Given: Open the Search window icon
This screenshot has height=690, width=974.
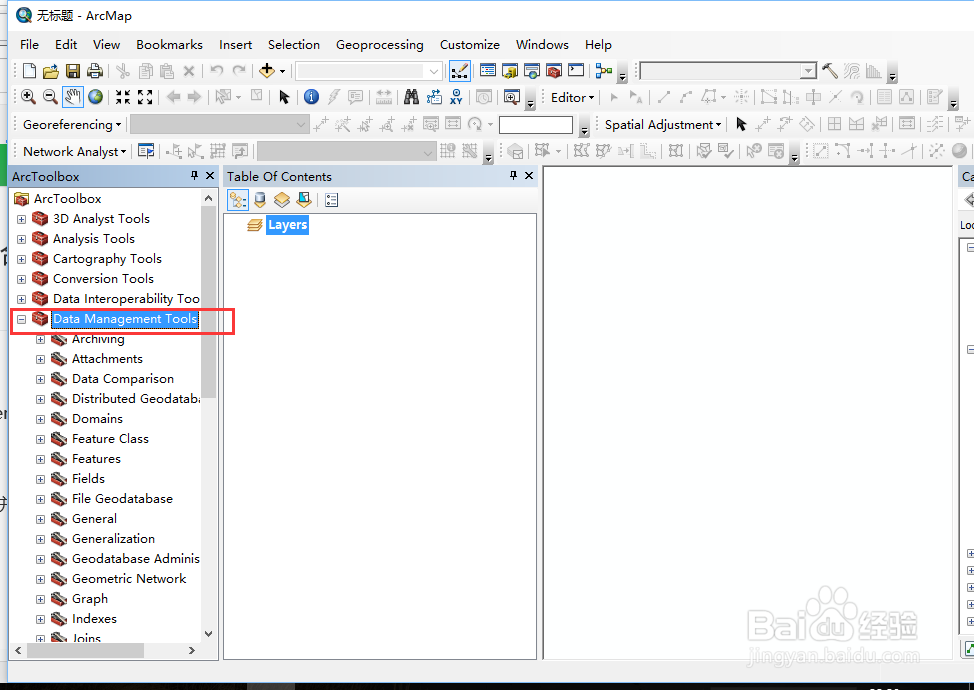Looking at the screenshot, I should tap(532, 71).
